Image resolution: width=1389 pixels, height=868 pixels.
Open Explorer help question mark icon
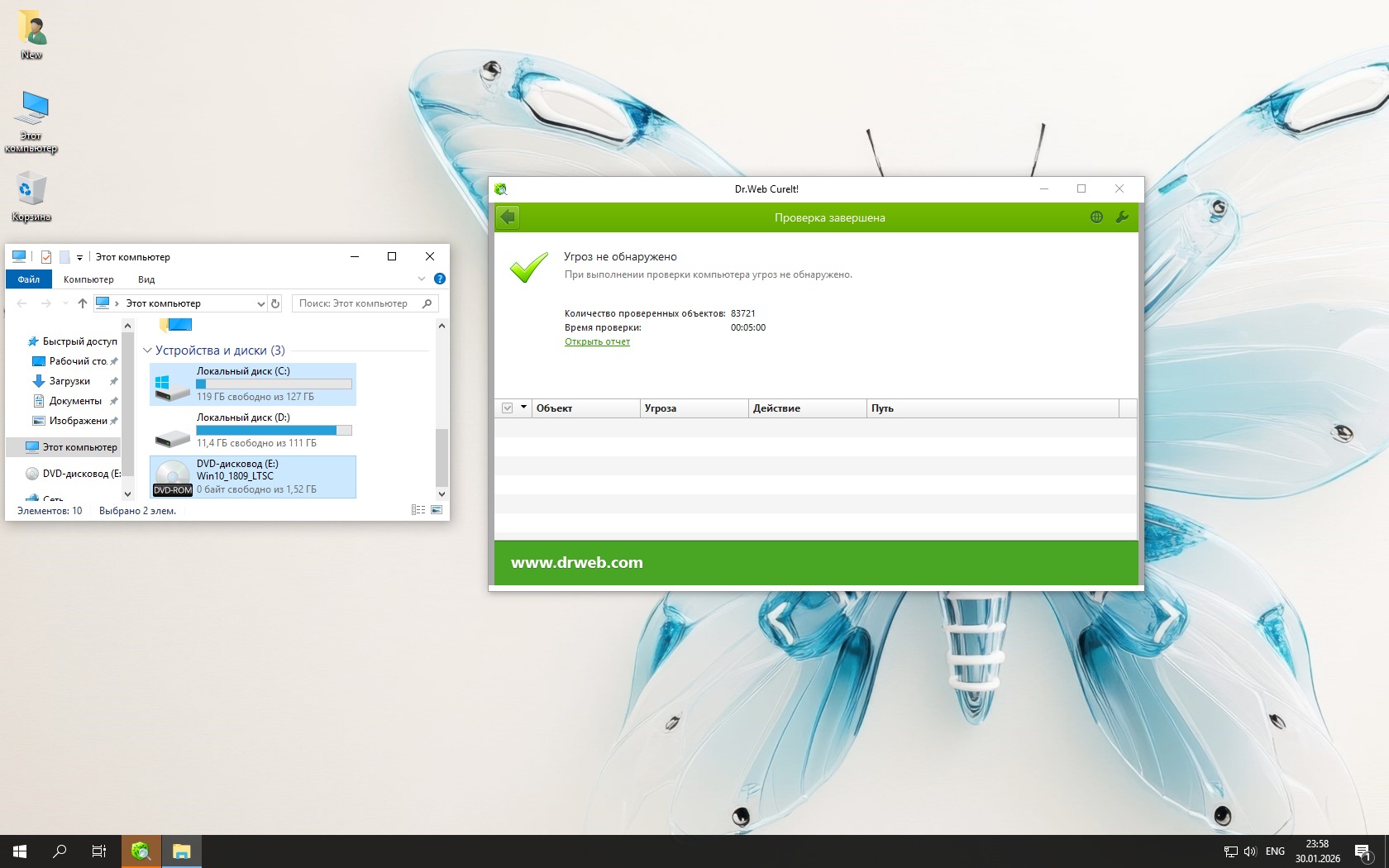(440, 279)
